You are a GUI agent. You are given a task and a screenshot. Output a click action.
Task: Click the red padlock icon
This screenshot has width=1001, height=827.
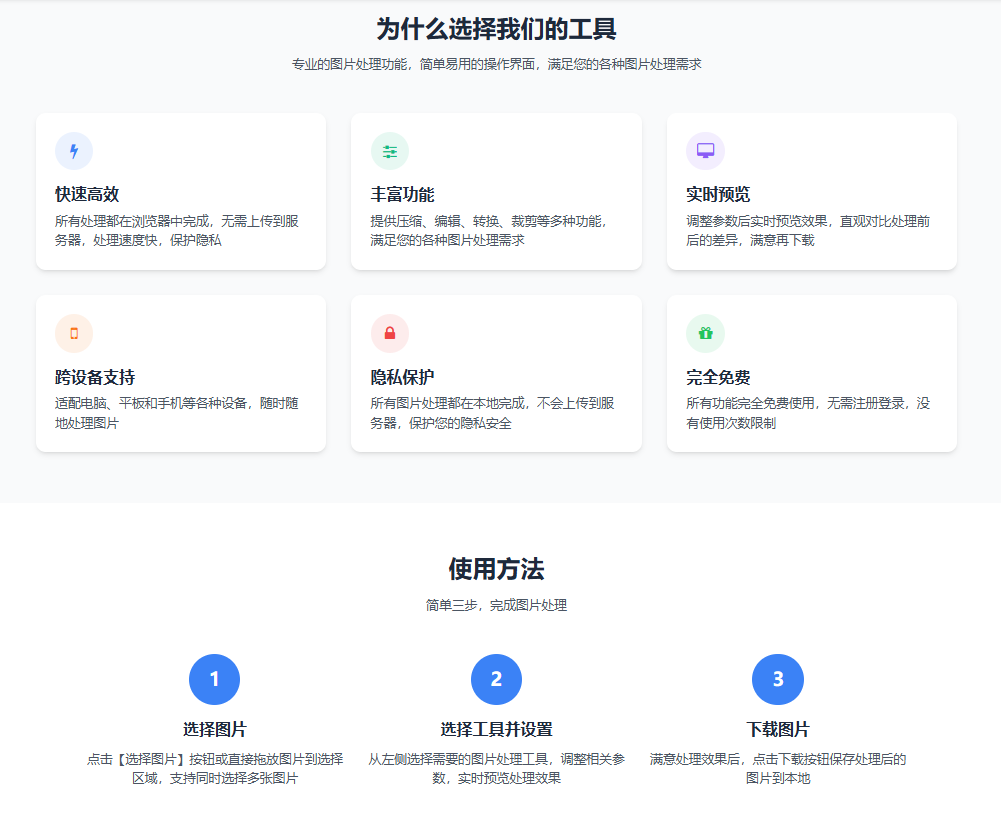(390, 334)
